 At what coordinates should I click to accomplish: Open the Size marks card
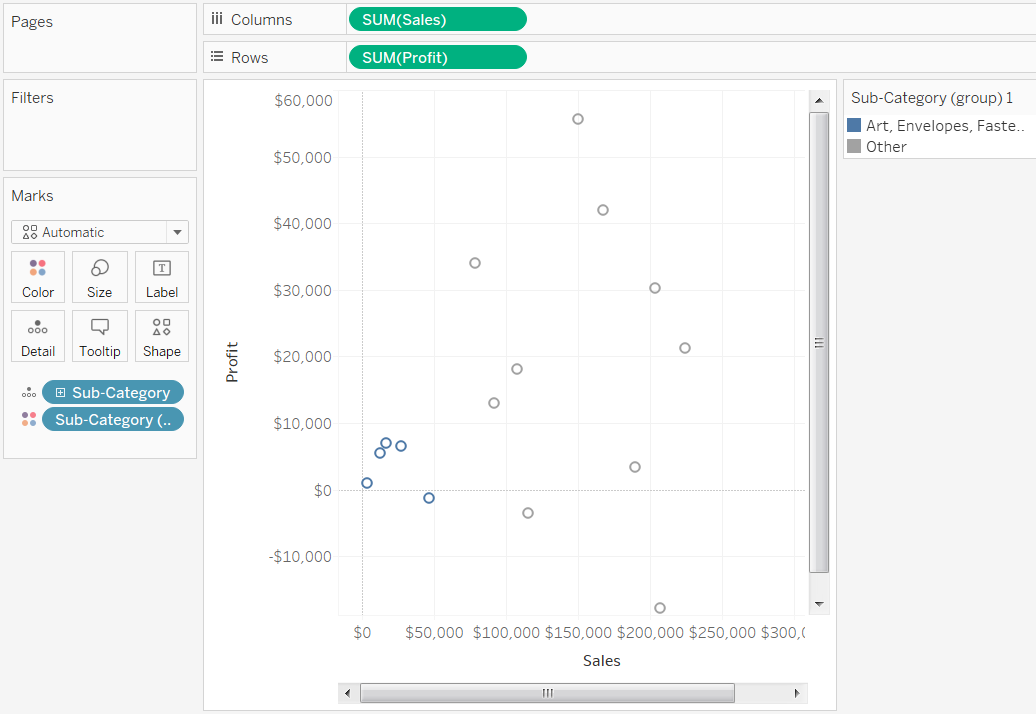pos(100,277)
